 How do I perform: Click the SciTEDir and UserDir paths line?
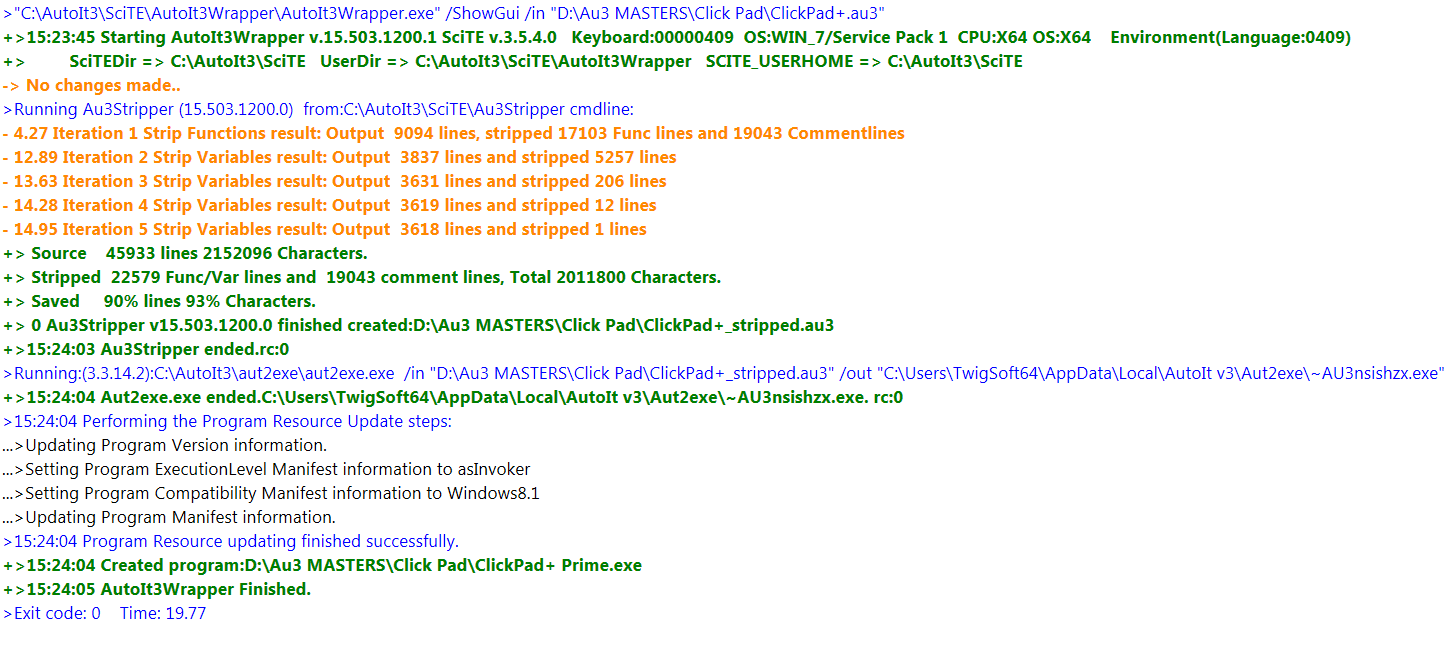[x=513, y=61]
